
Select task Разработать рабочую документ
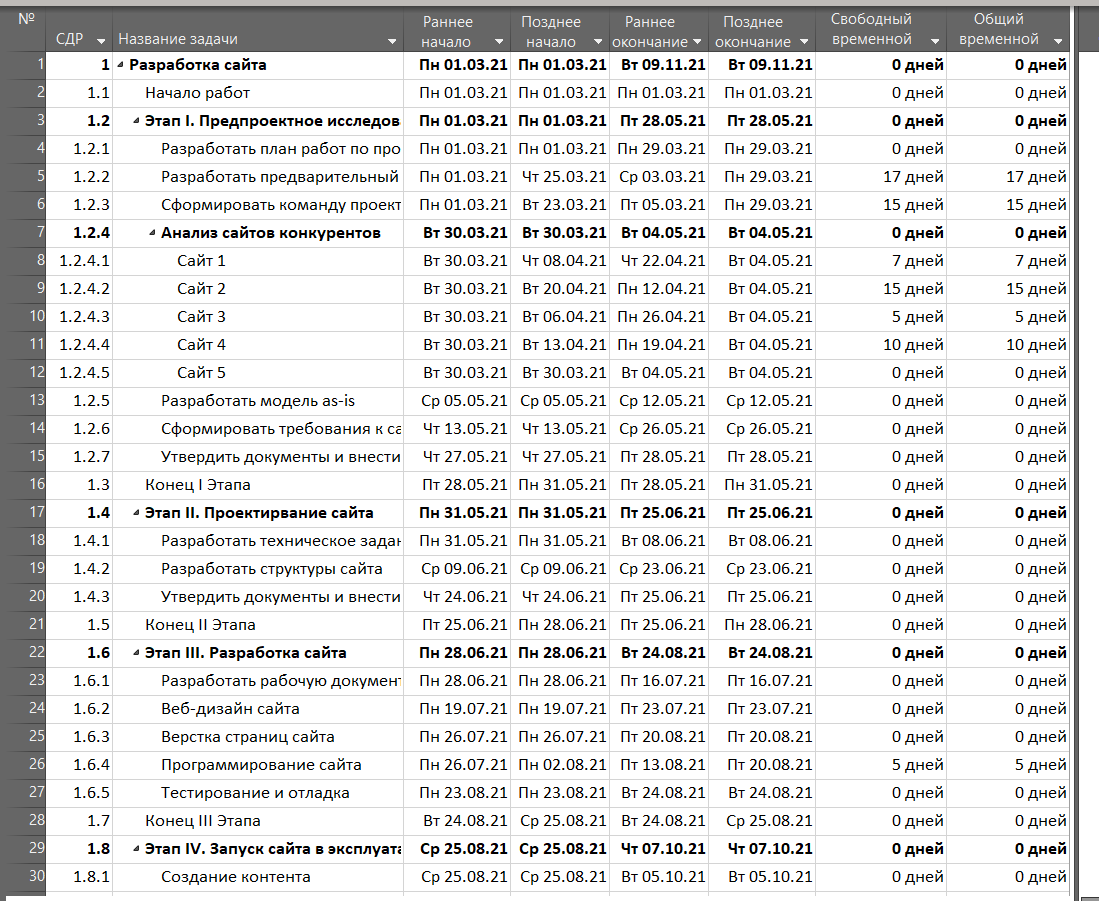point(280,681)
